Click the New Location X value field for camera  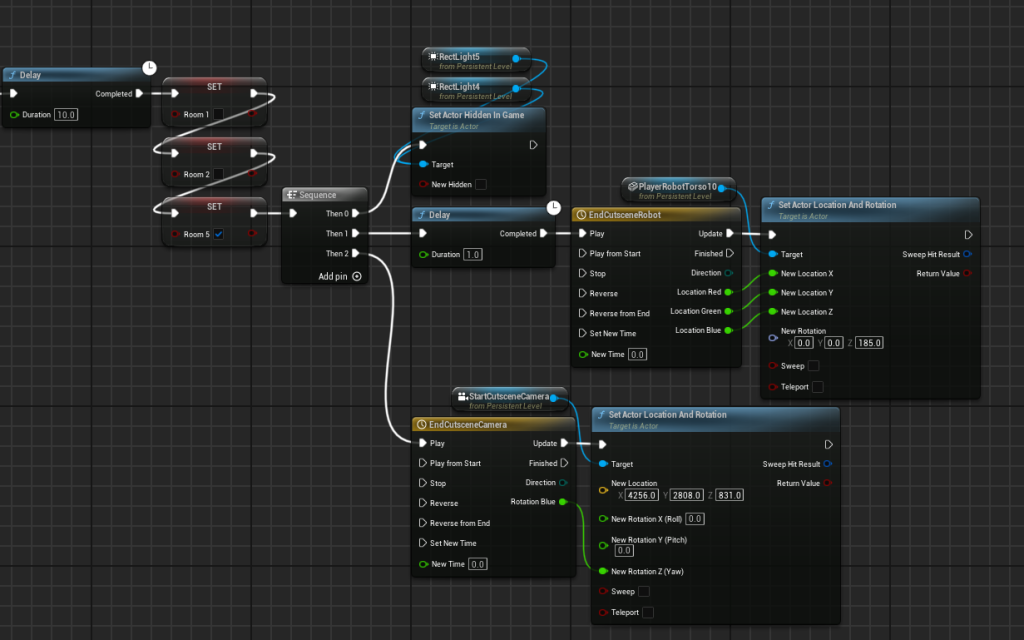pos(640,495)
